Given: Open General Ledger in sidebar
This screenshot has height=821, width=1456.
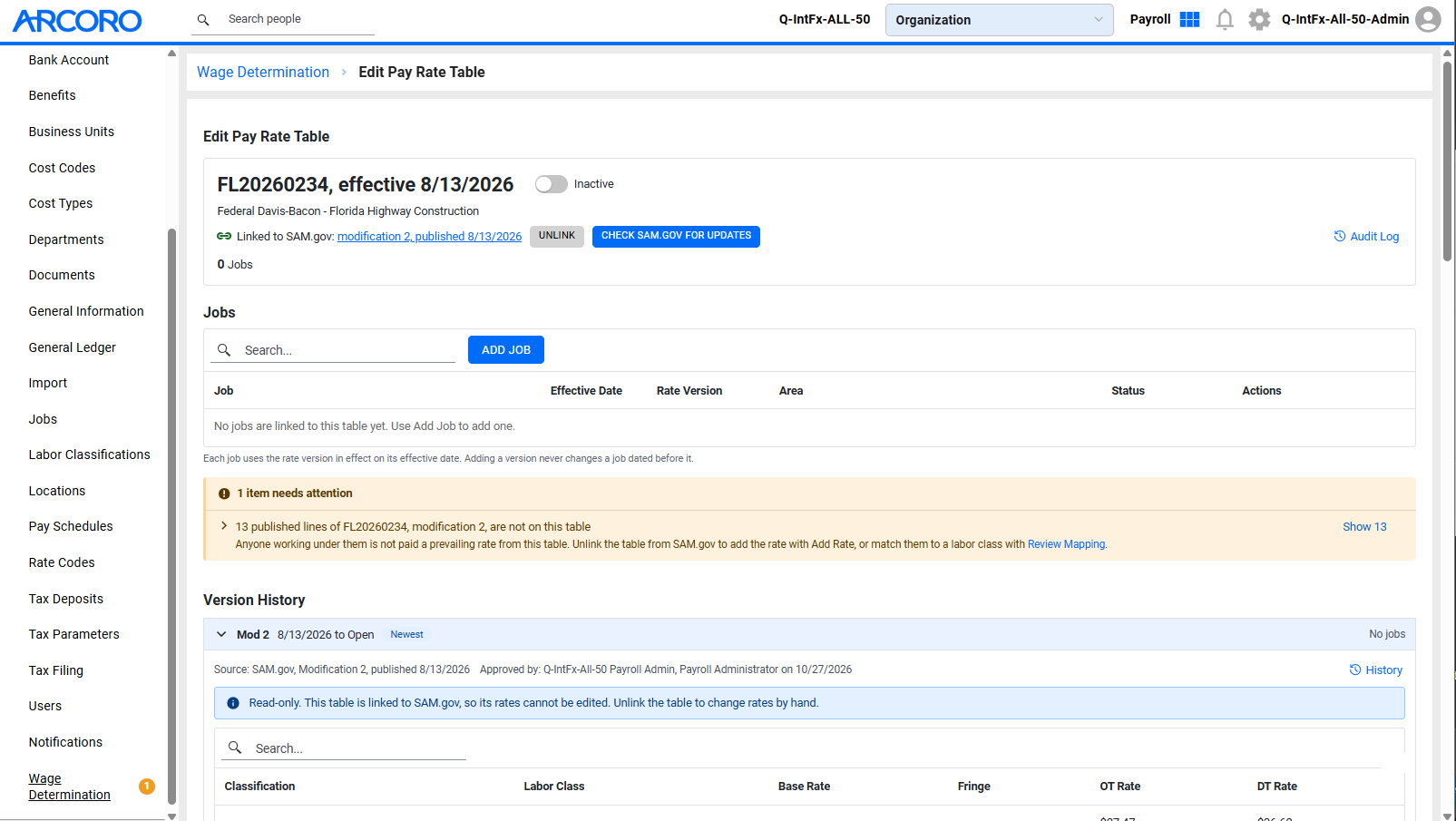Looking at the screenshot, I should pyautogui.click(x=73, y=347).
